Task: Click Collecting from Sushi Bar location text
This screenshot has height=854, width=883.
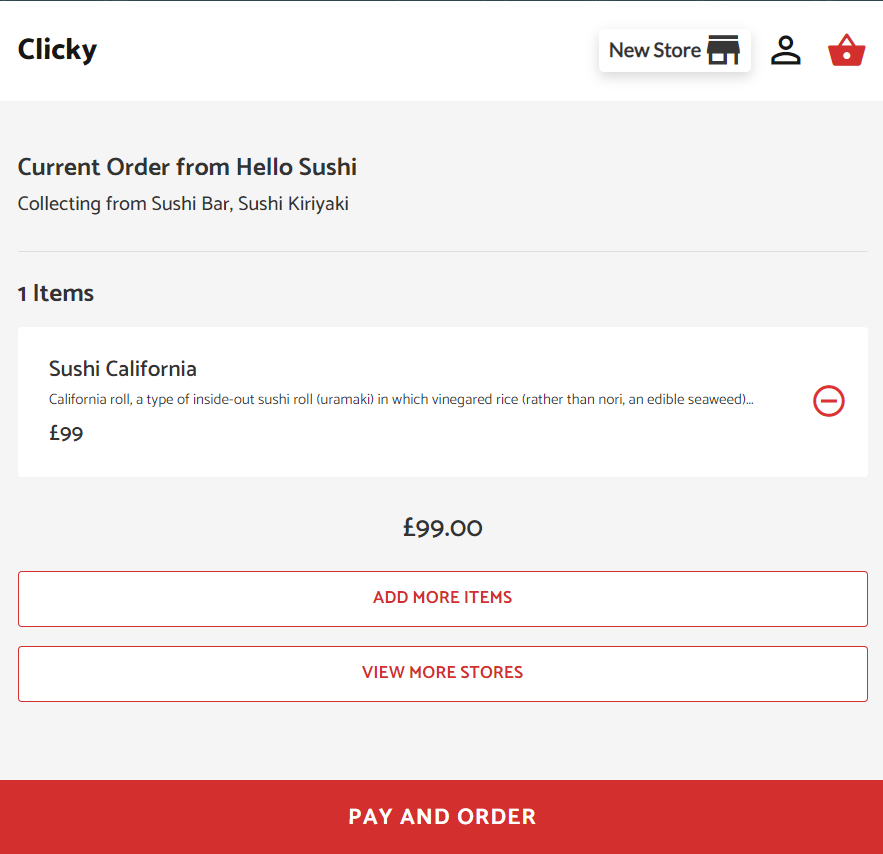Action: [183, 204]
